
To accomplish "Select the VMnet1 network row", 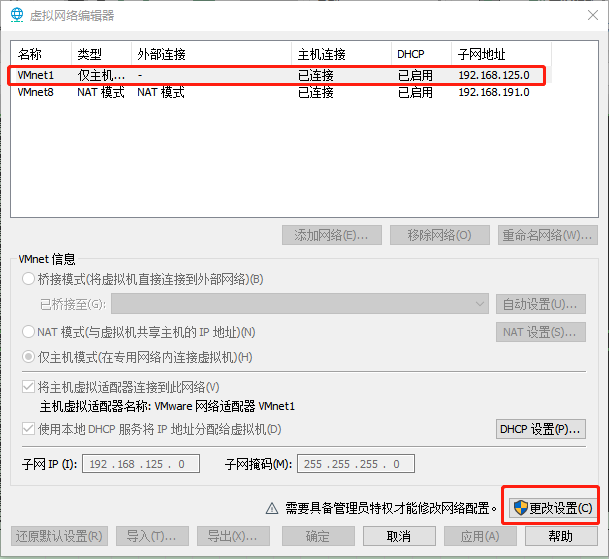I will (281, 75).
